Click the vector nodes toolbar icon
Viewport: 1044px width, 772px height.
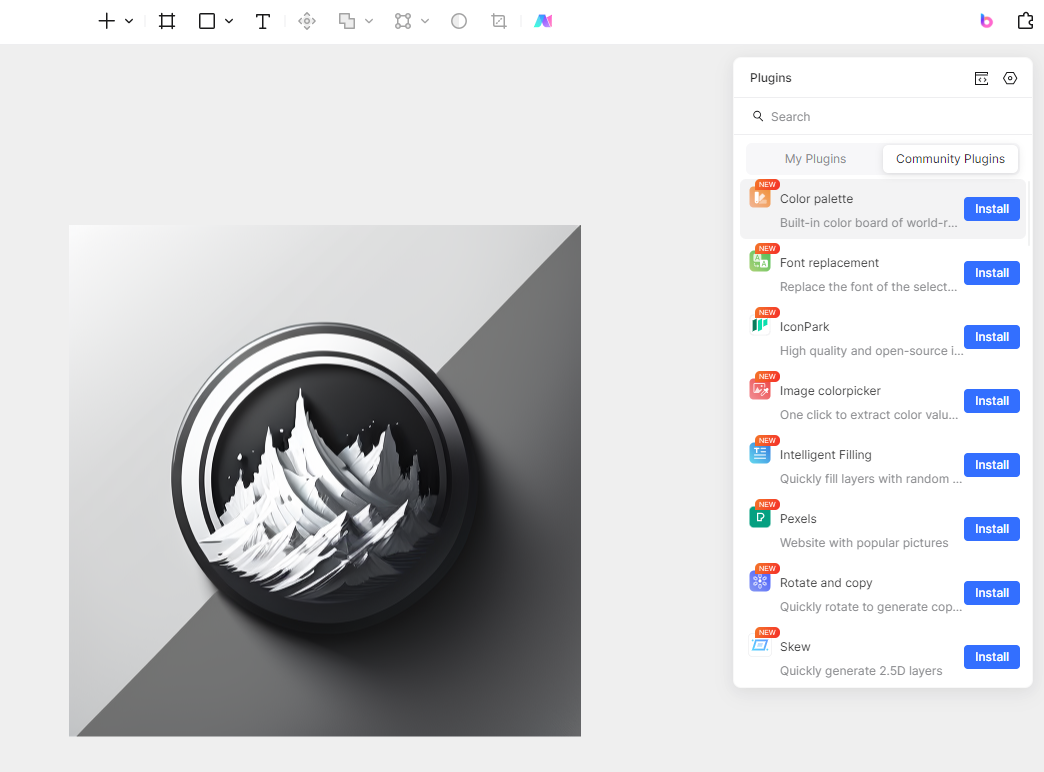pyautogui.click(x=403, y=21)
